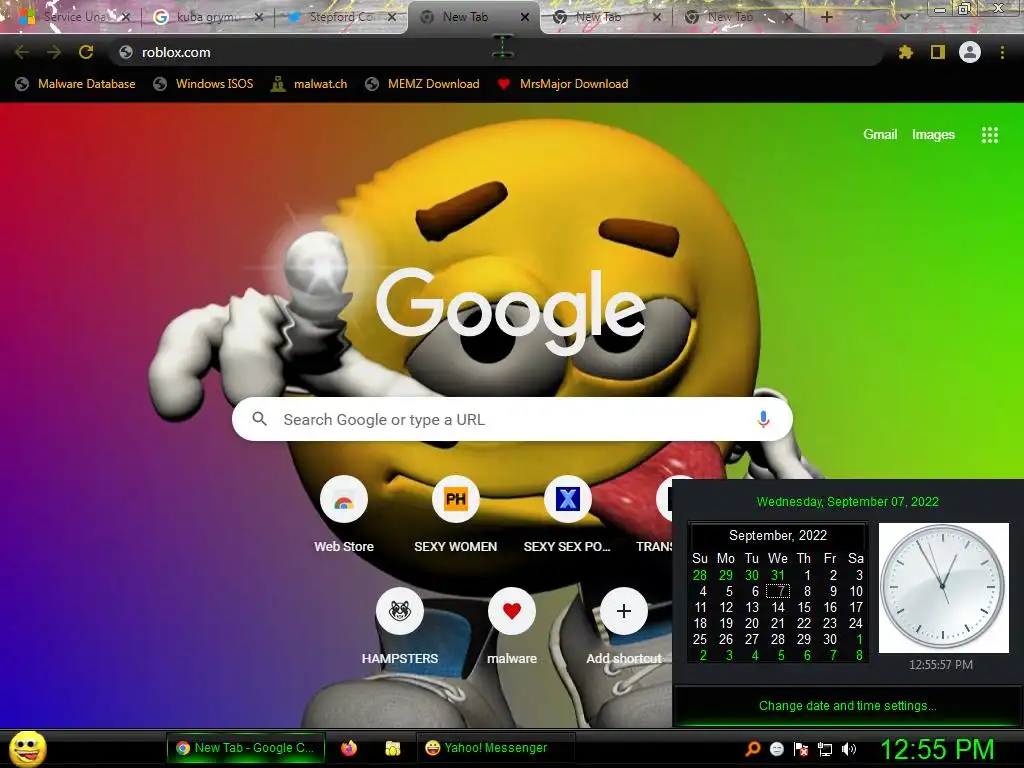This screenshot has width=1024, height=768.
Task: Switch to the Stepford Co Twitter tab
Action: (x=340, y=17)
